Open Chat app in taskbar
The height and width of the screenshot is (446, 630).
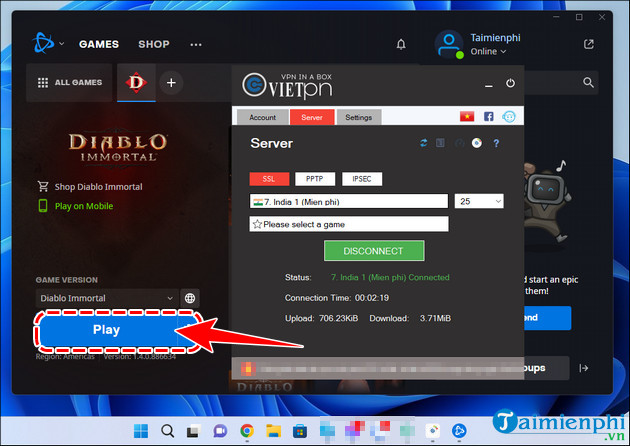point(220,431)
